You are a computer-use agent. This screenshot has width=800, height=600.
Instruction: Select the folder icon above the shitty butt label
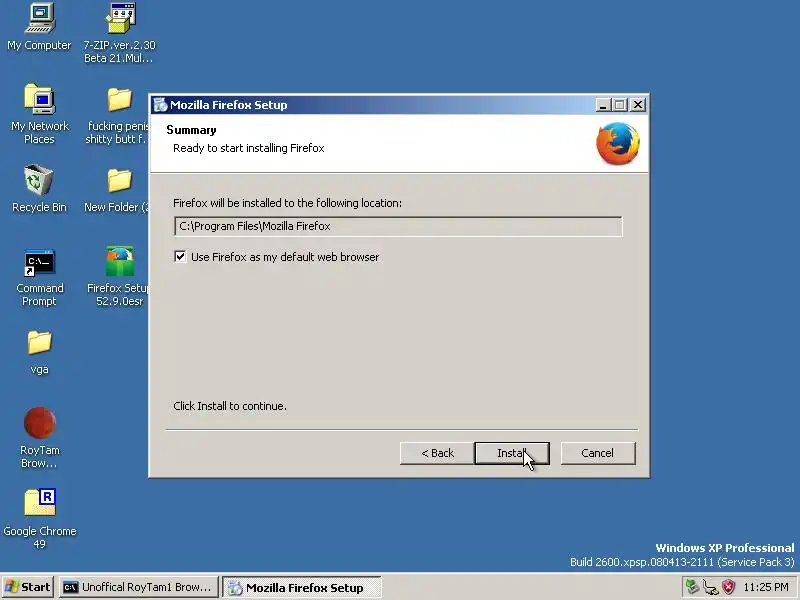tap(119, 99)
